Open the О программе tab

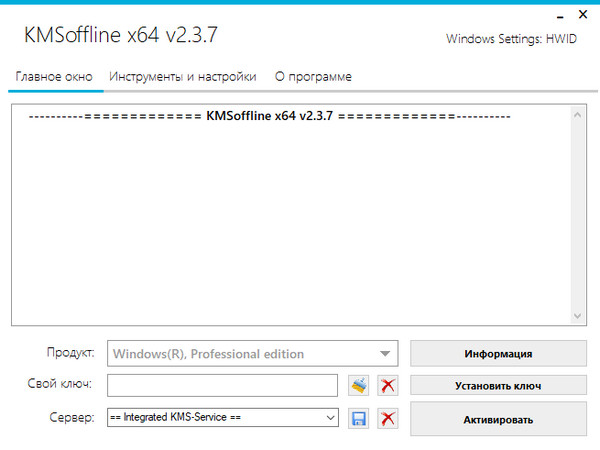point(313,77)
